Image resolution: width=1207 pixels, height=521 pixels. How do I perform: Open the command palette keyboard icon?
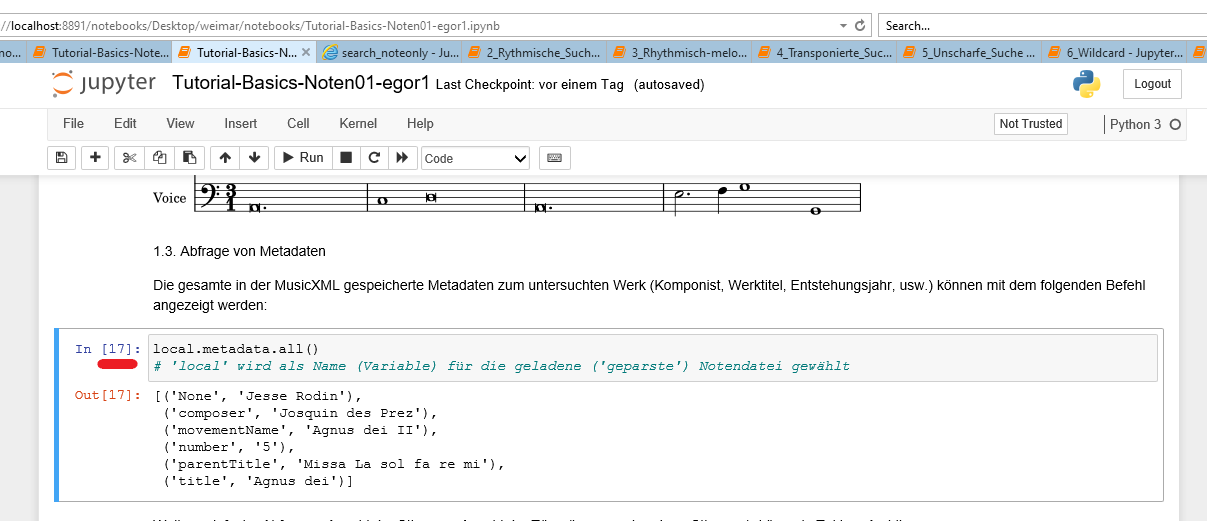click(x=554, y=158)
